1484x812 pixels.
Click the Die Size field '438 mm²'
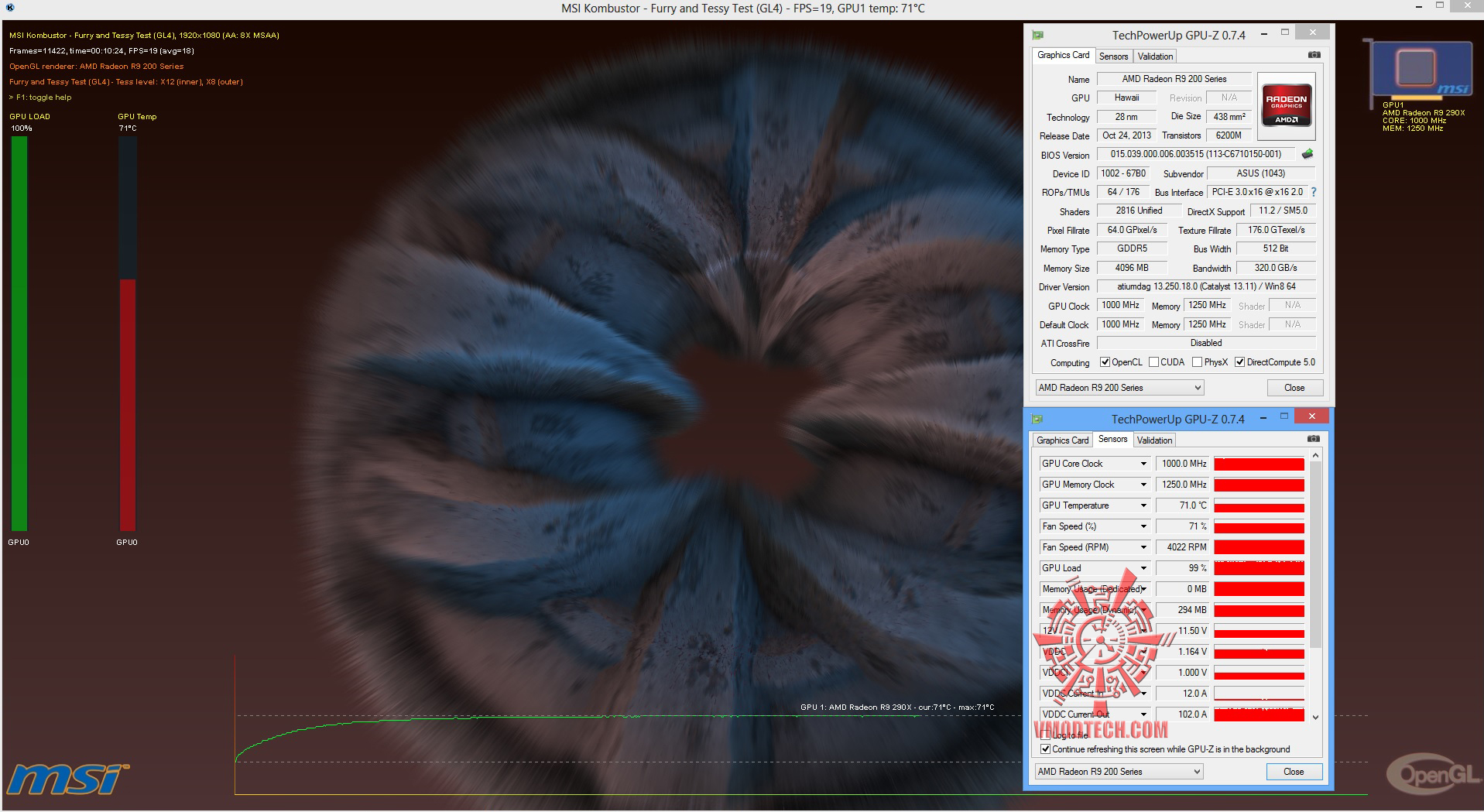click(x=1229, y=117)
